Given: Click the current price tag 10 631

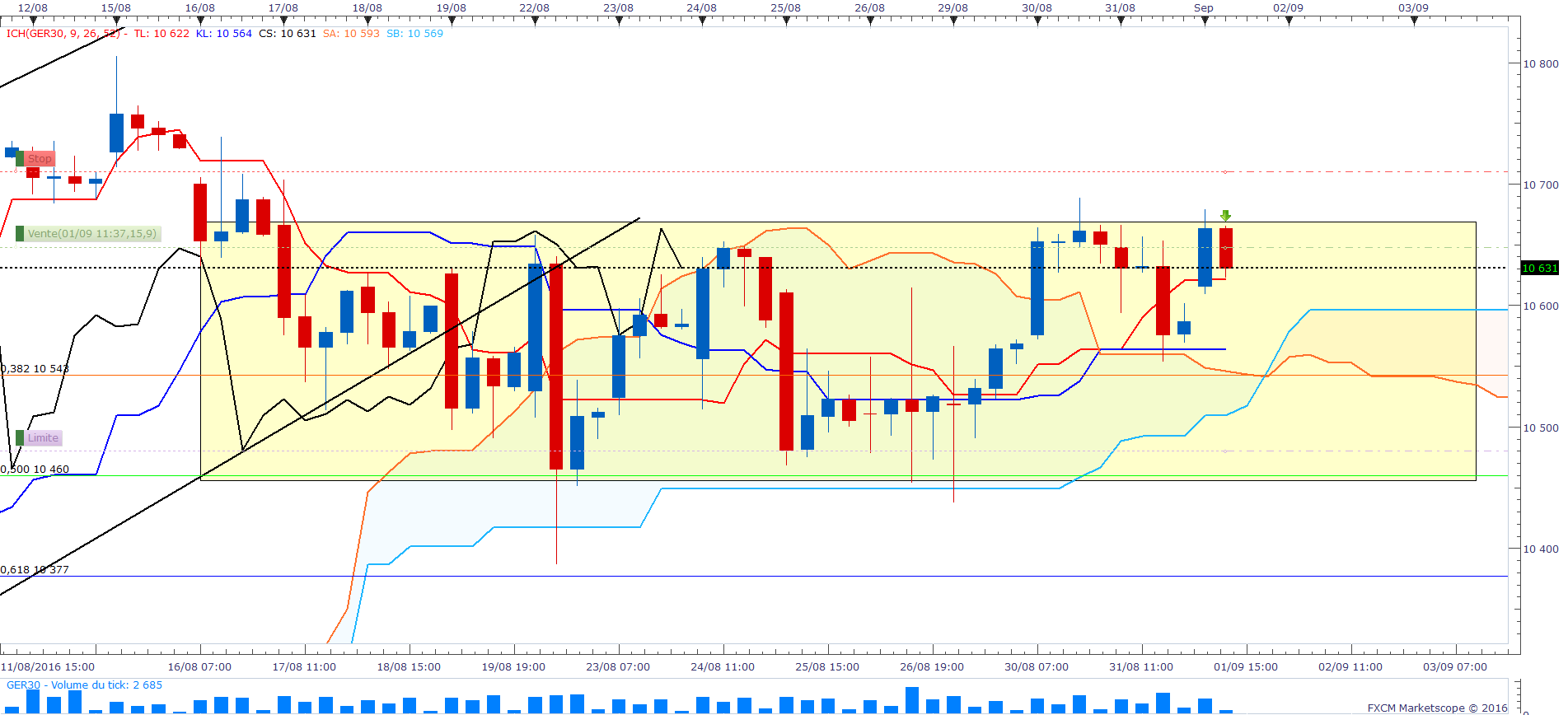Looking at the screenshot, I should 1539,268.
